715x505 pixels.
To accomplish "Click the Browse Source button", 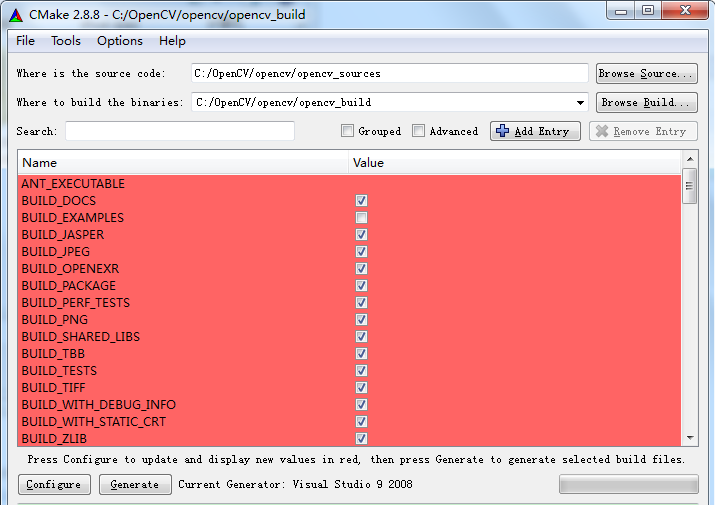I will [647, 73].
